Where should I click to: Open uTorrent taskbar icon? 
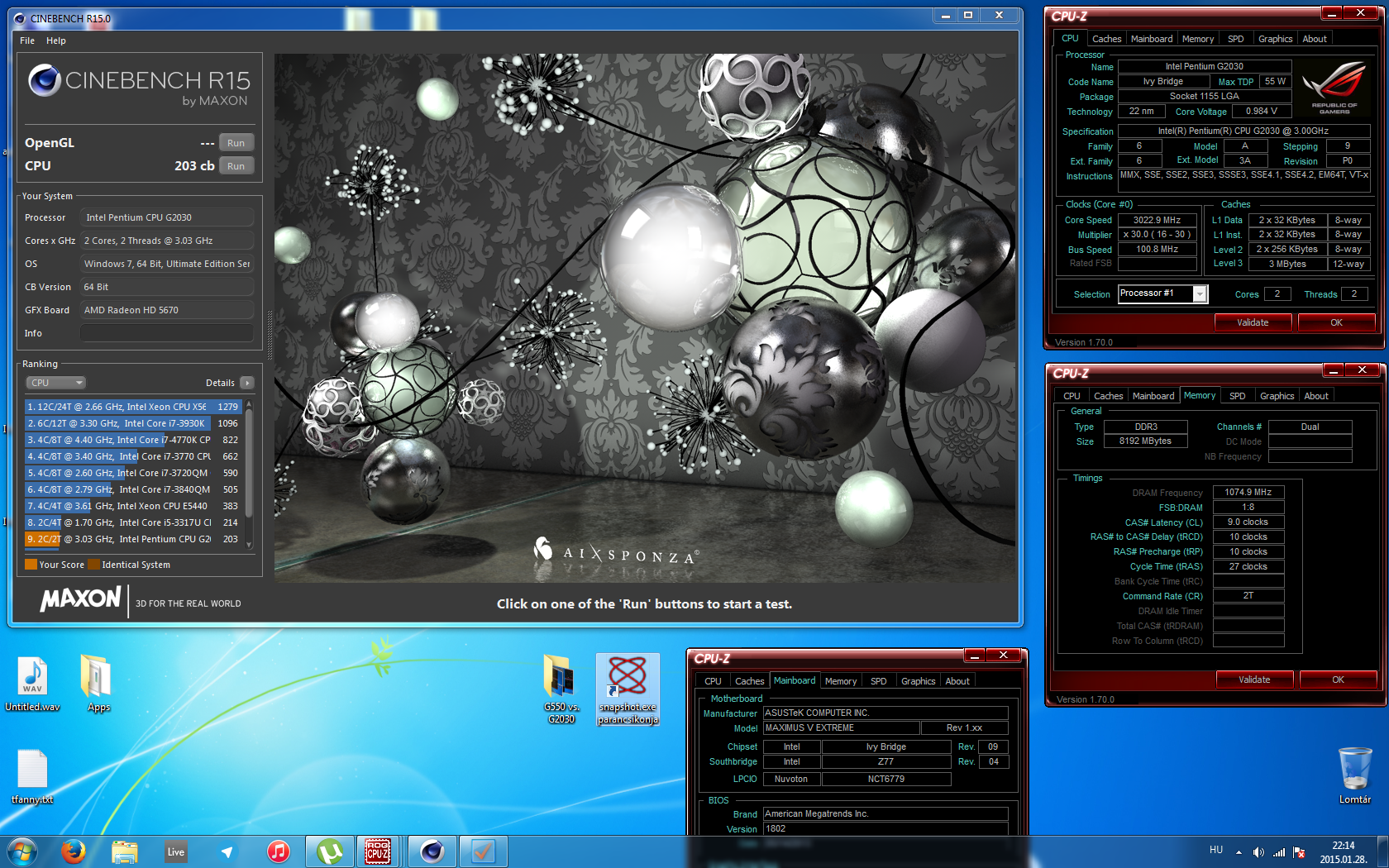click(329, 851)
